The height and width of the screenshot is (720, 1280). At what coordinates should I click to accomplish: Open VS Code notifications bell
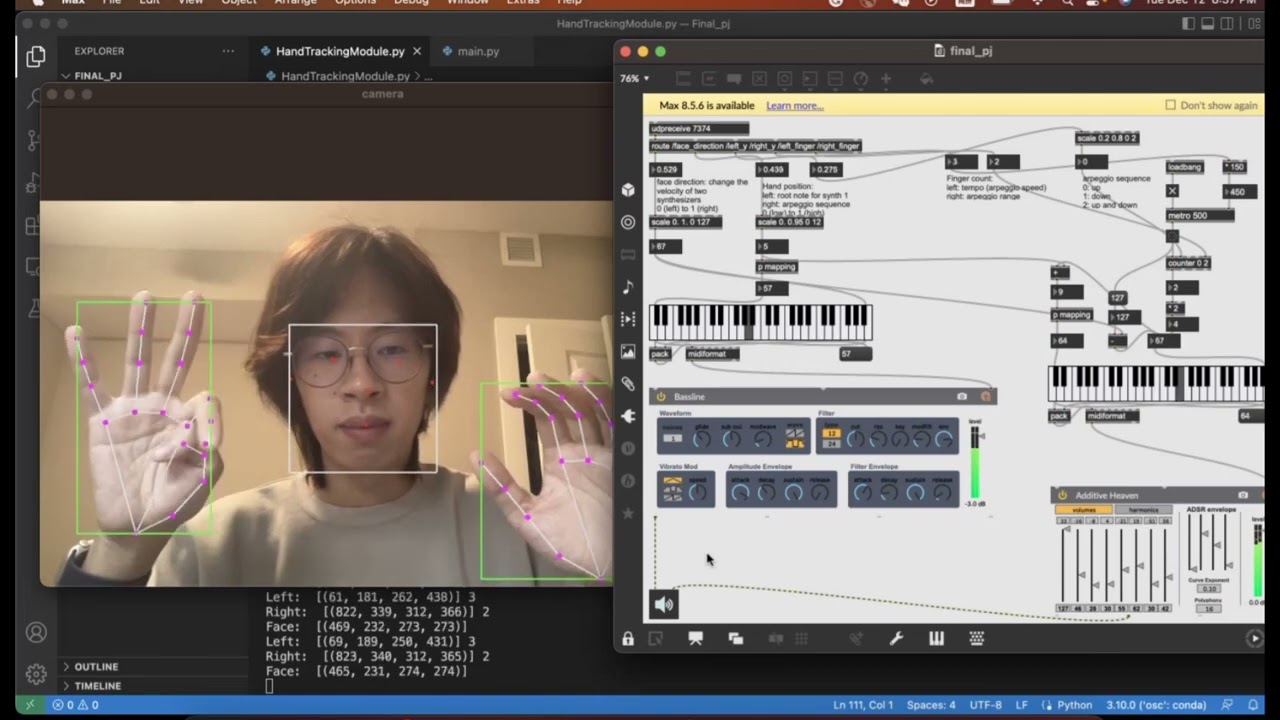[1255, 705]
